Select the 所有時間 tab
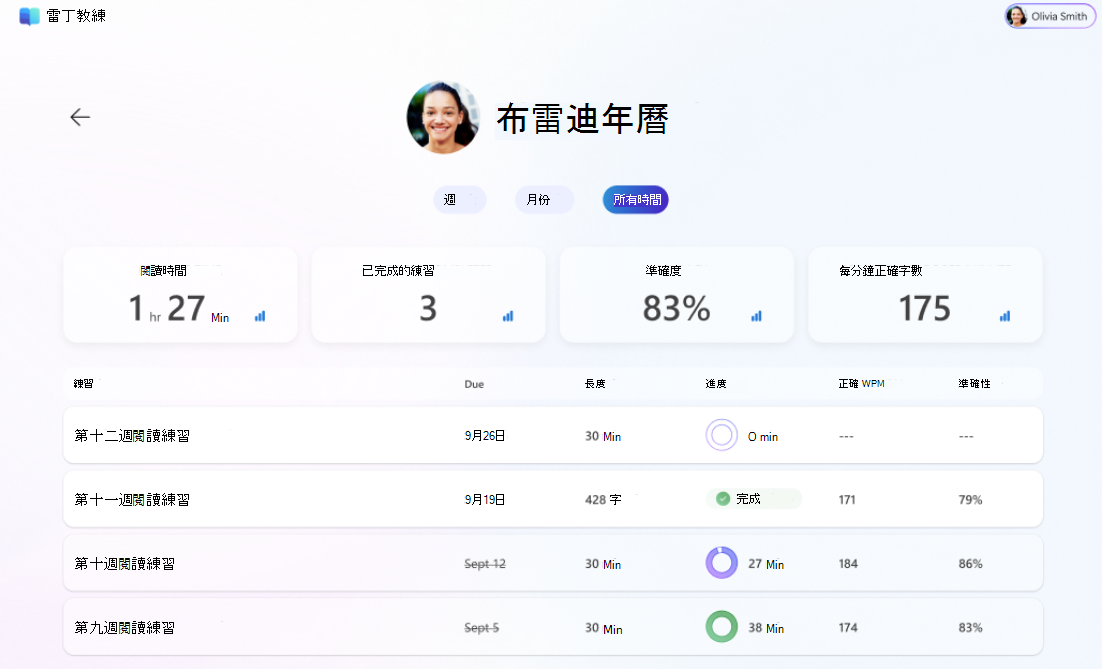 pos(636,200)
